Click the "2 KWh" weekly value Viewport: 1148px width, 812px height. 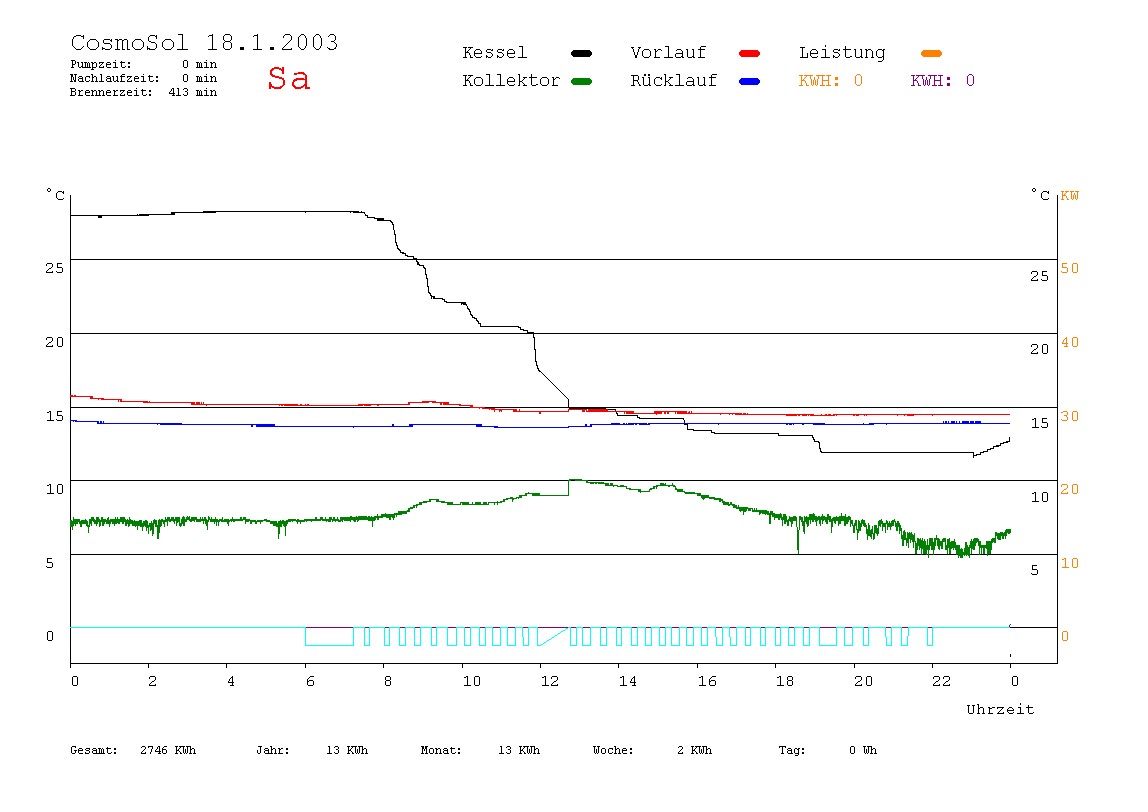694,750
